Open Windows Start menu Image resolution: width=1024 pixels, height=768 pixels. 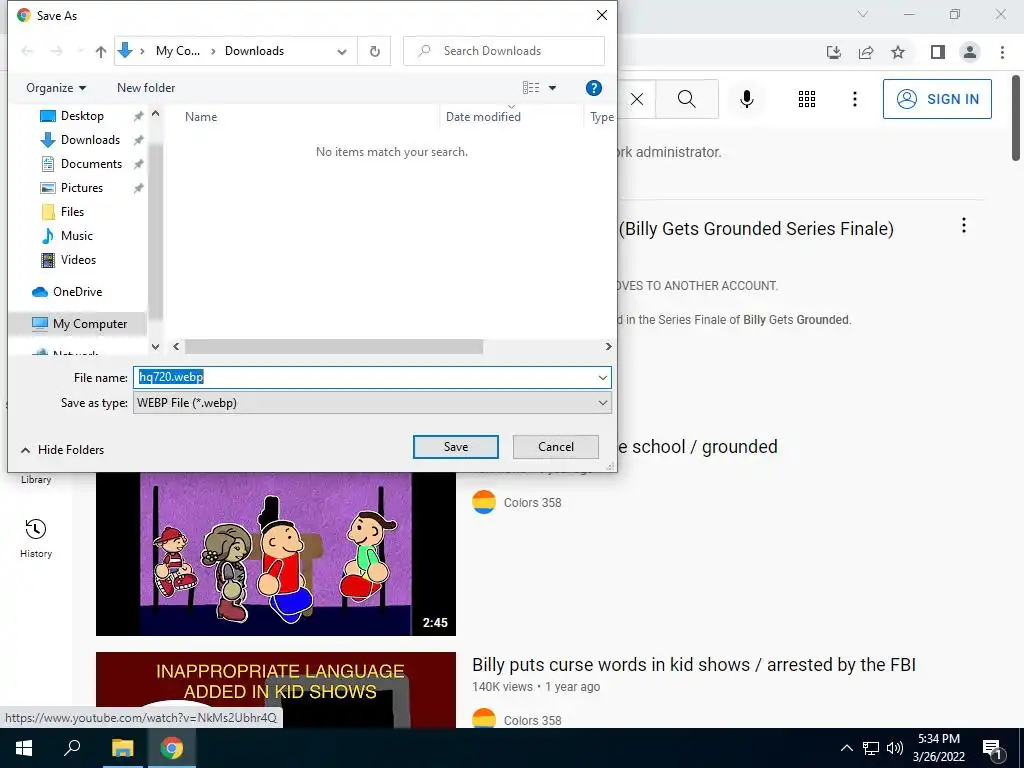point(24,748)
